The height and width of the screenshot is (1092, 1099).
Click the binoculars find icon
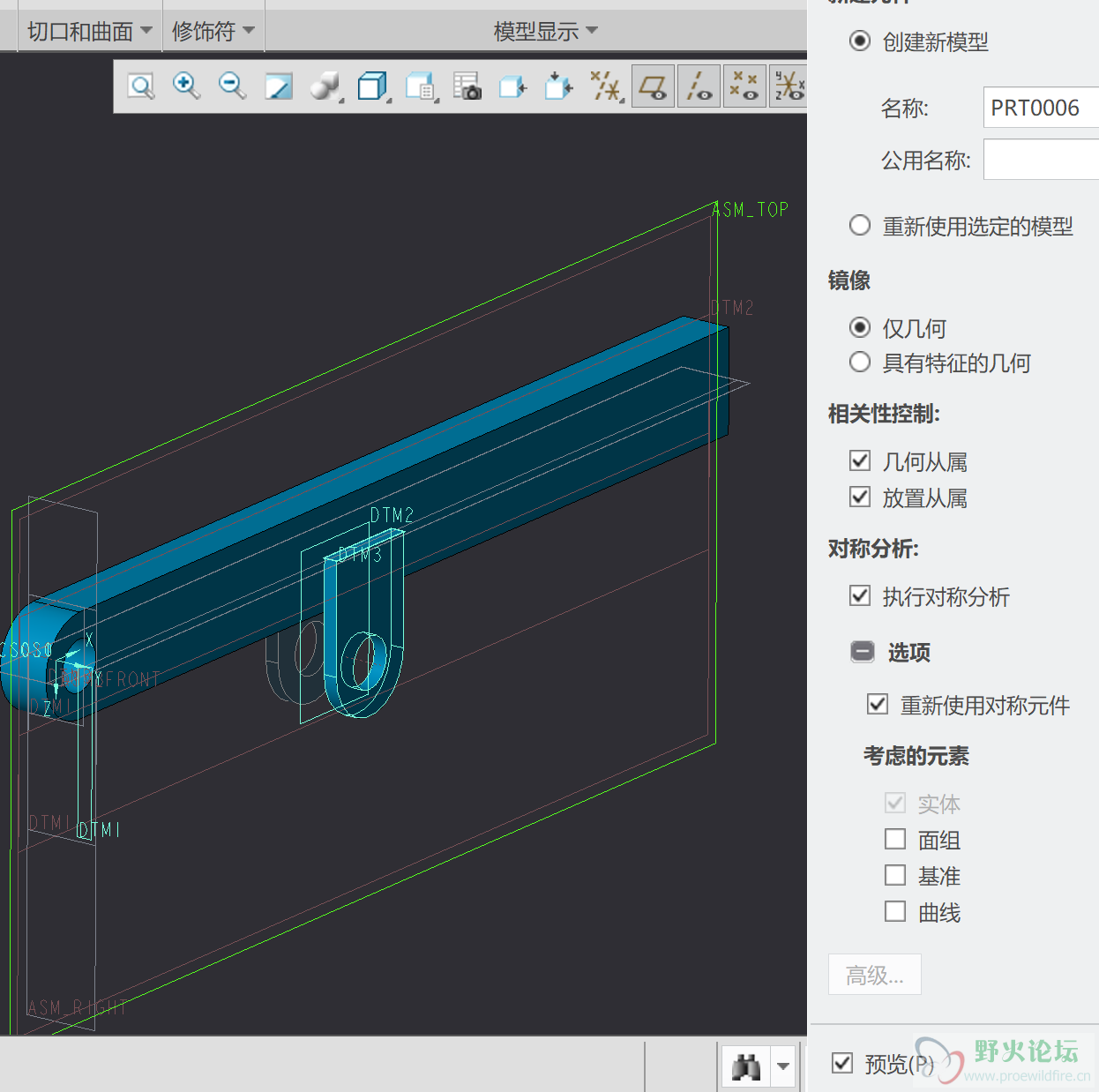click(x=746, y=1067)
